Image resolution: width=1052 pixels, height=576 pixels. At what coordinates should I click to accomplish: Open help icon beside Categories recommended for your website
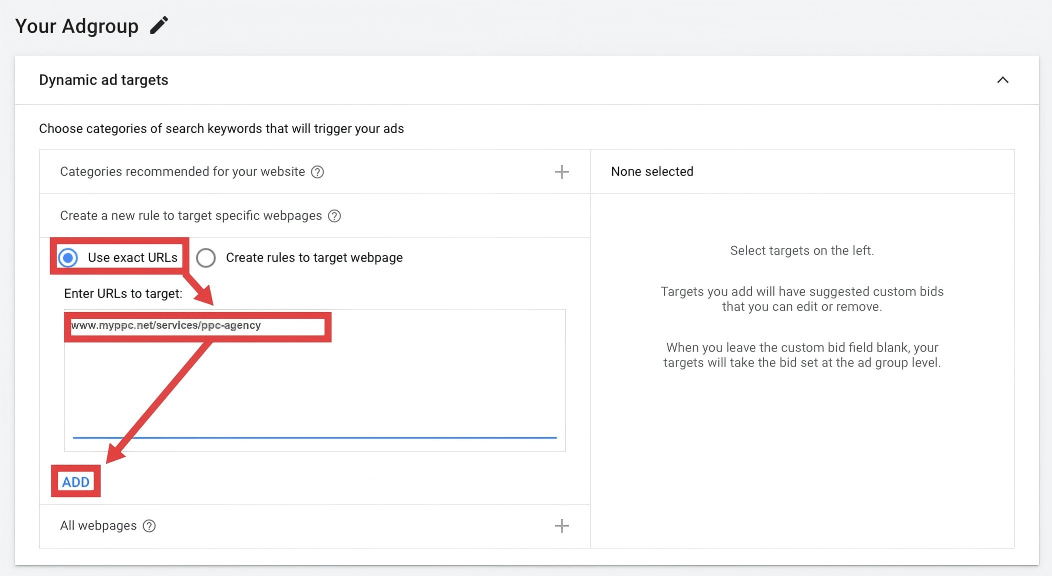click(x=317, y=172)
